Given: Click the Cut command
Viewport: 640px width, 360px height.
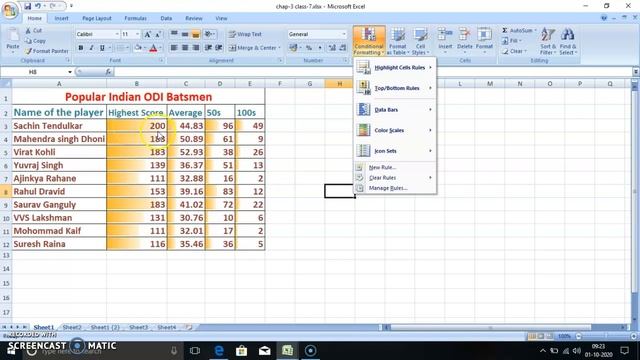Looking at the screenshot, I should 33,31.
